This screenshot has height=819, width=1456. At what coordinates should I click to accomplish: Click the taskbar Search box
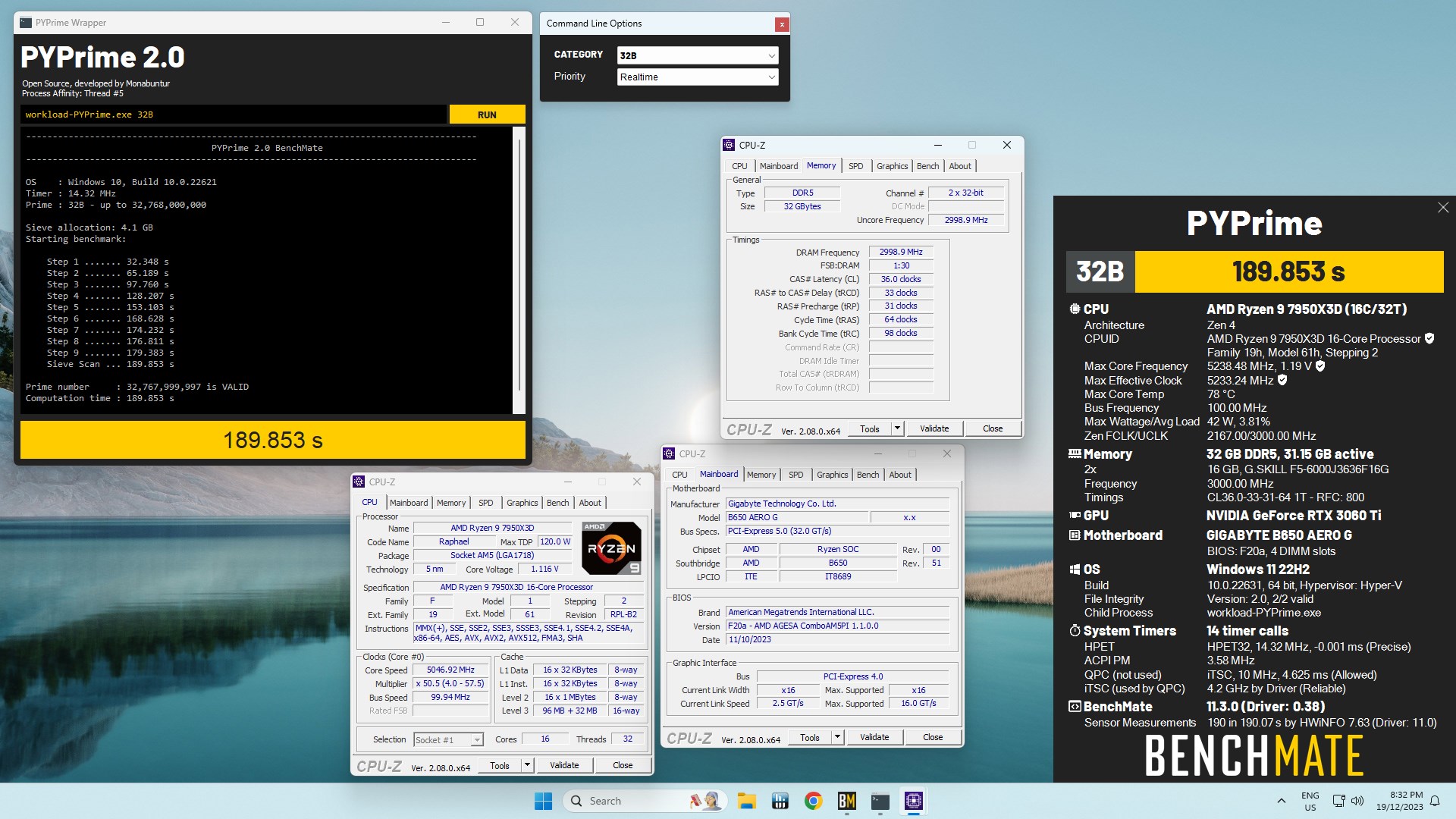(x=645, y=801)
